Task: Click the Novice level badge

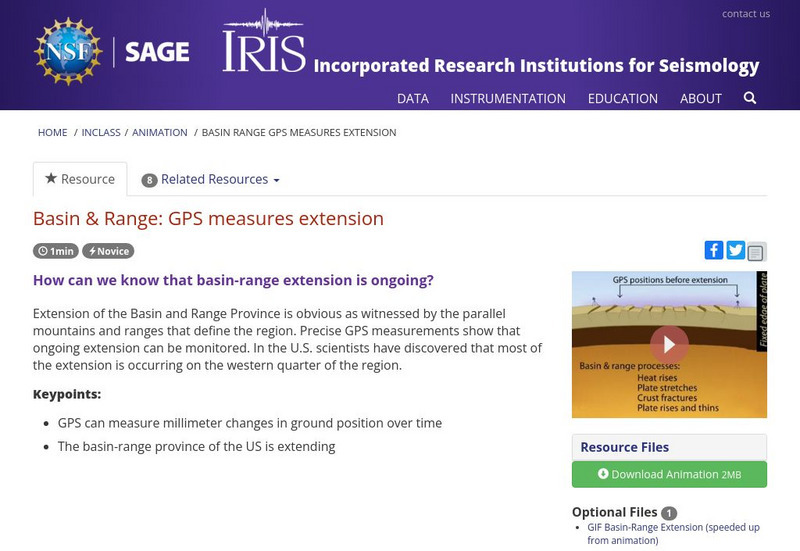Action: coord(108,251)
